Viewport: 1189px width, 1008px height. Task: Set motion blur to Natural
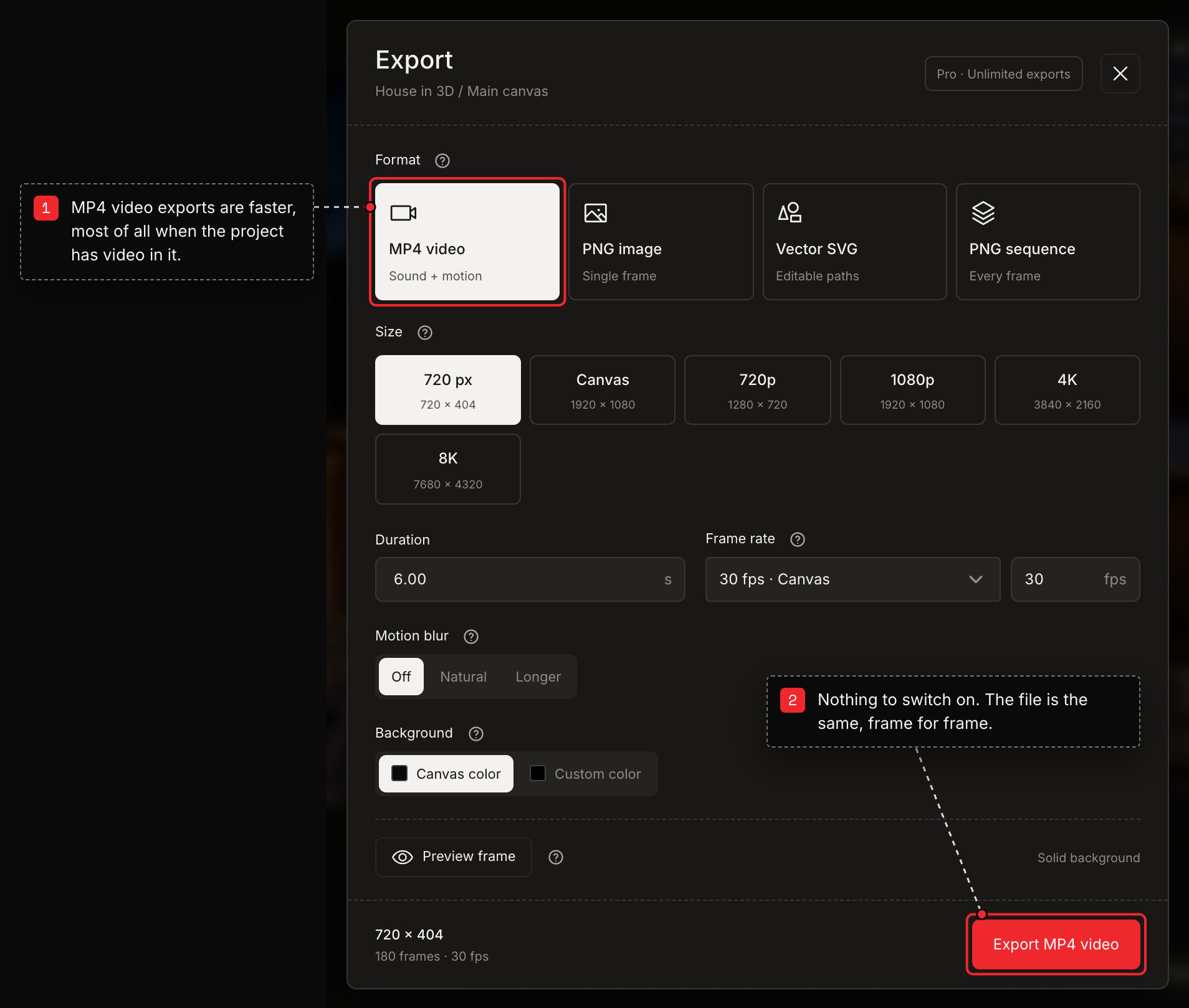pos(464,677)
